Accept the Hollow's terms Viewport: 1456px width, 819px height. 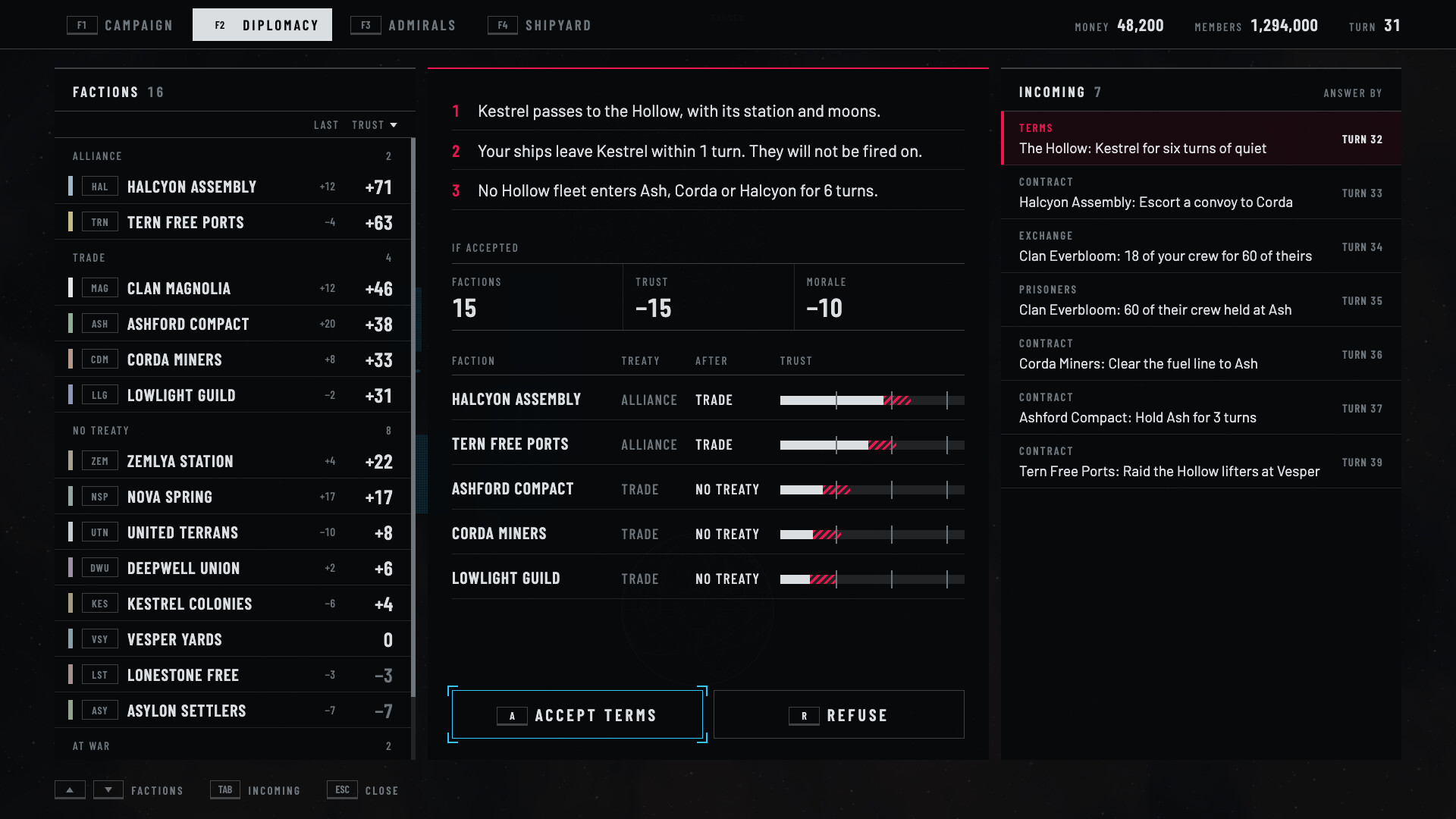(x=577, y=715)
